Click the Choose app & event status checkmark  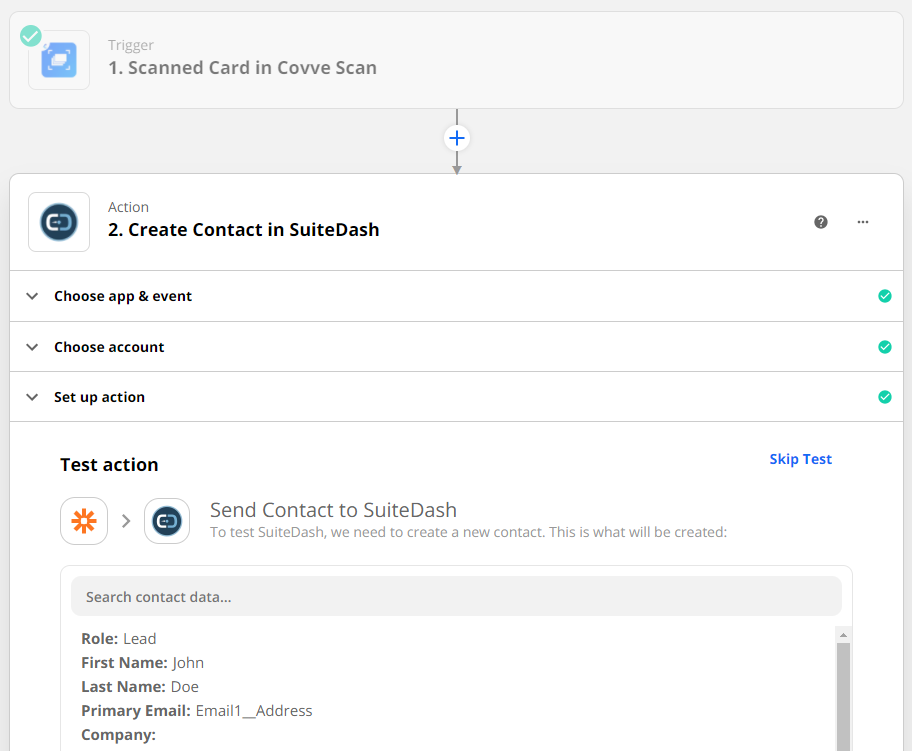coord(884,296)
